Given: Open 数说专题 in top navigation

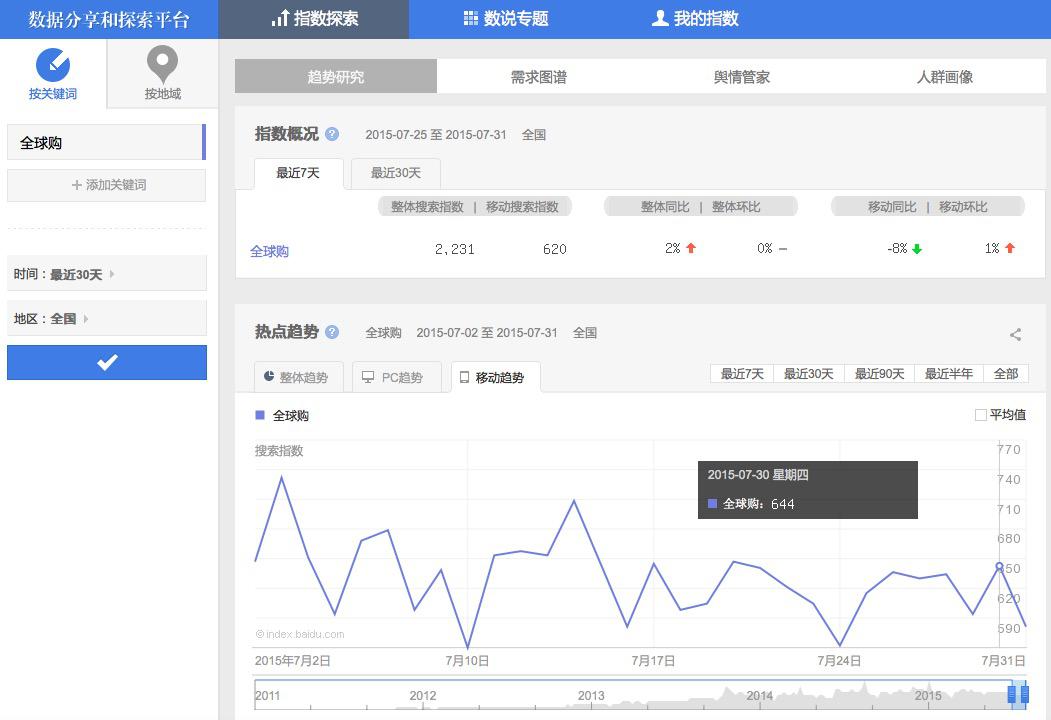Looking at the screenshot, I should (x=505, y=19).
